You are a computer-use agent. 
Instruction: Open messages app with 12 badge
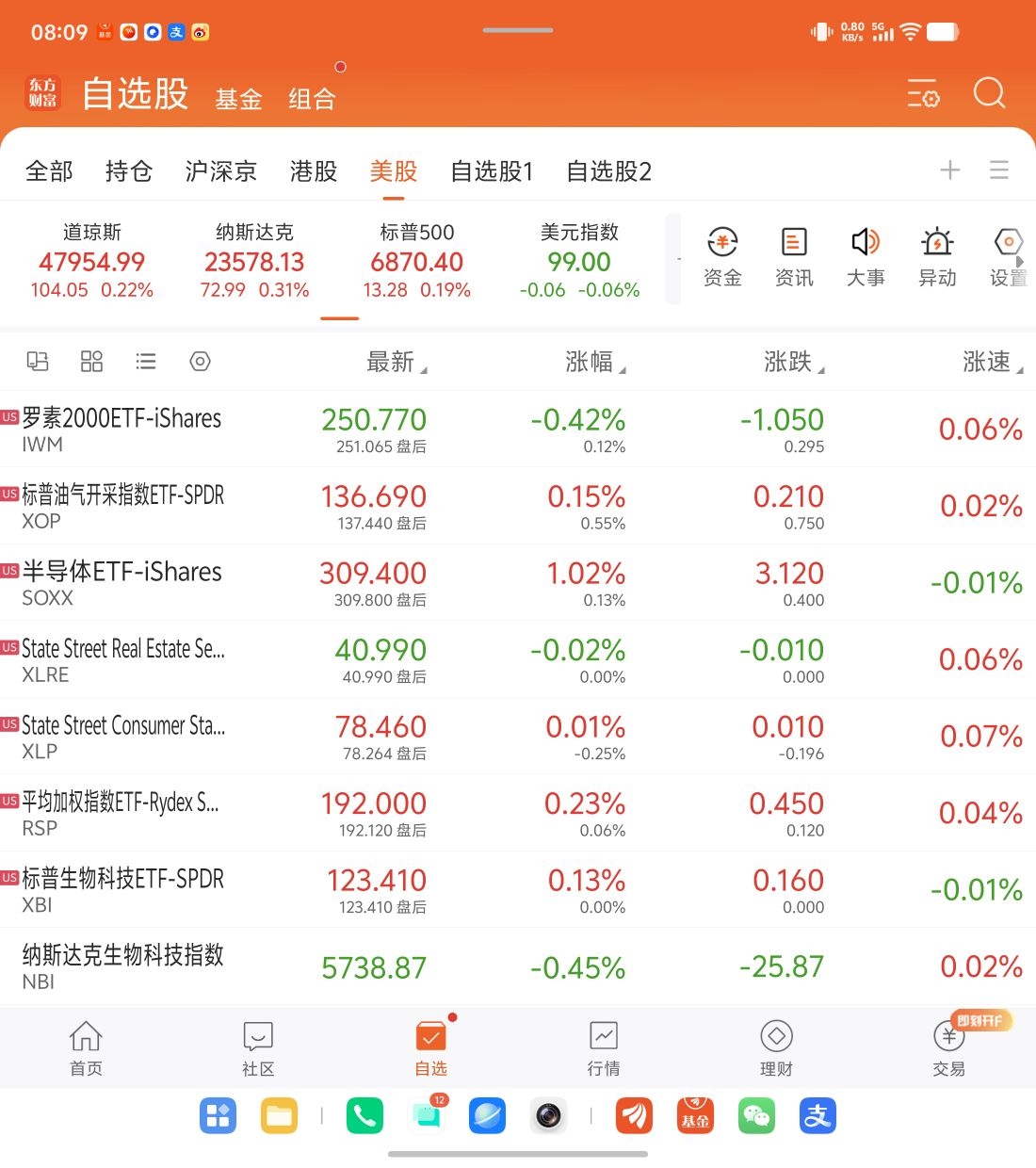pyautogui.click(x=427, y=1116)
